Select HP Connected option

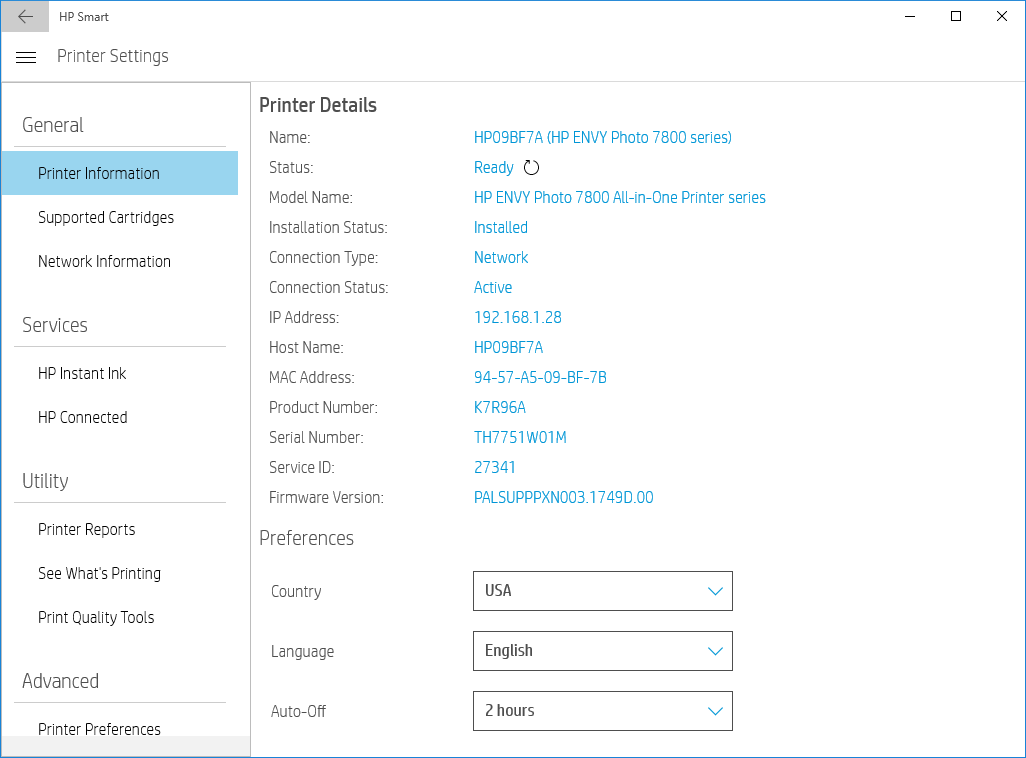pyautogui.click(x=82, y=417)
